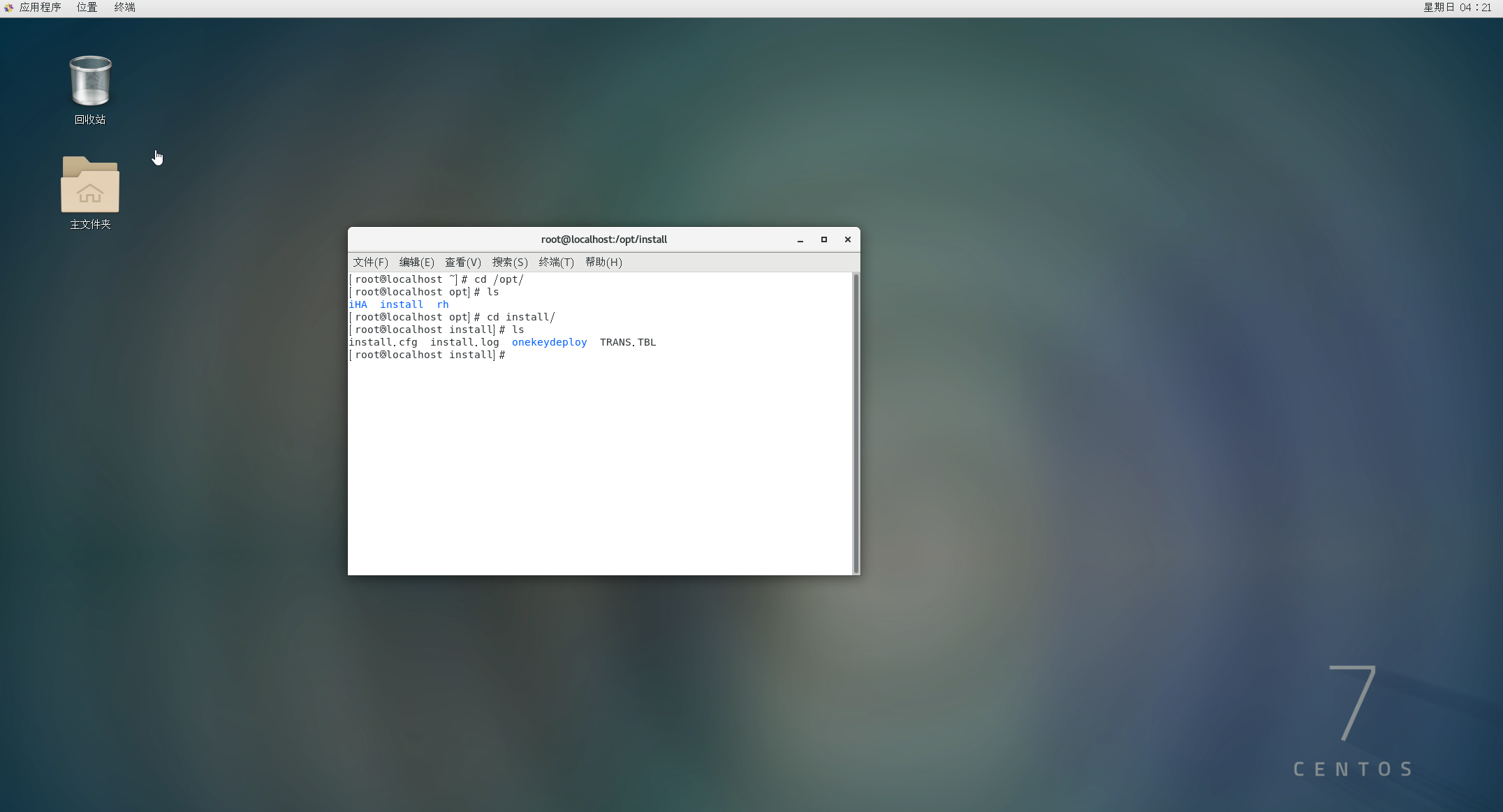Image resolution: width=1503 pixels, height=812 pixels.
Task: Open the 编辑(E) menu
Action: pyautogui.click(x=416, y=263)
